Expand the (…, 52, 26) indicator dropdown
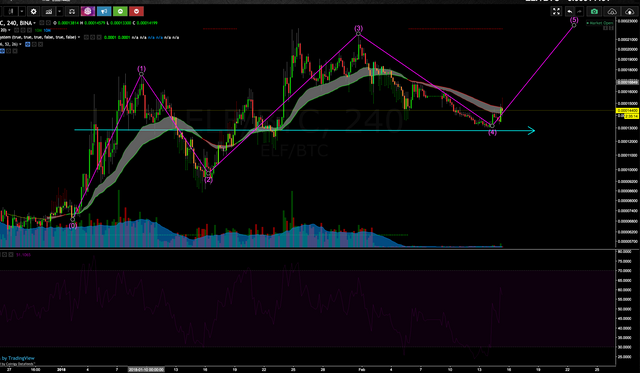 click(20, 44)
